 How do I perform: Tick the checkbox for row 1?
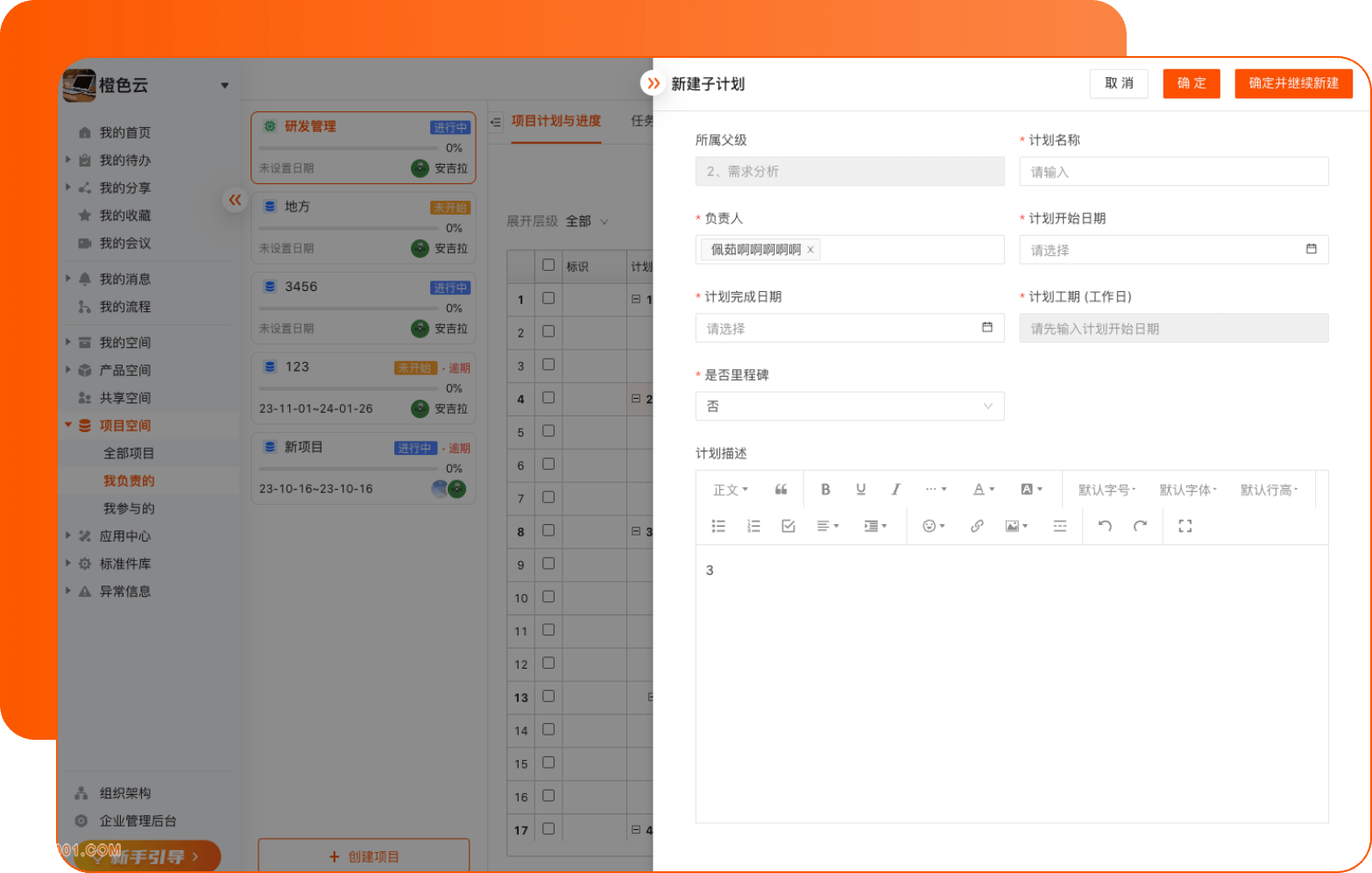coord(548,299)
